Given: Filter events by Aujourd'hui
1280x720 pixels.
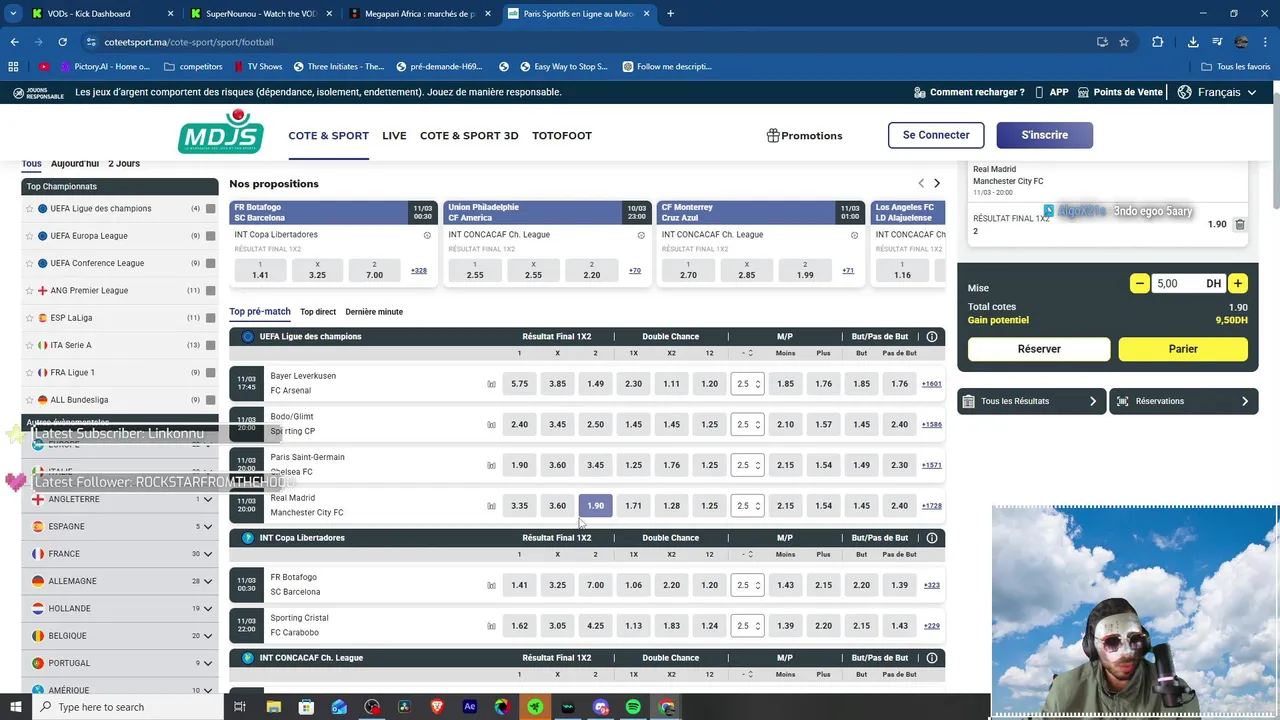Looking at the screenshot, I should (75, 163).
